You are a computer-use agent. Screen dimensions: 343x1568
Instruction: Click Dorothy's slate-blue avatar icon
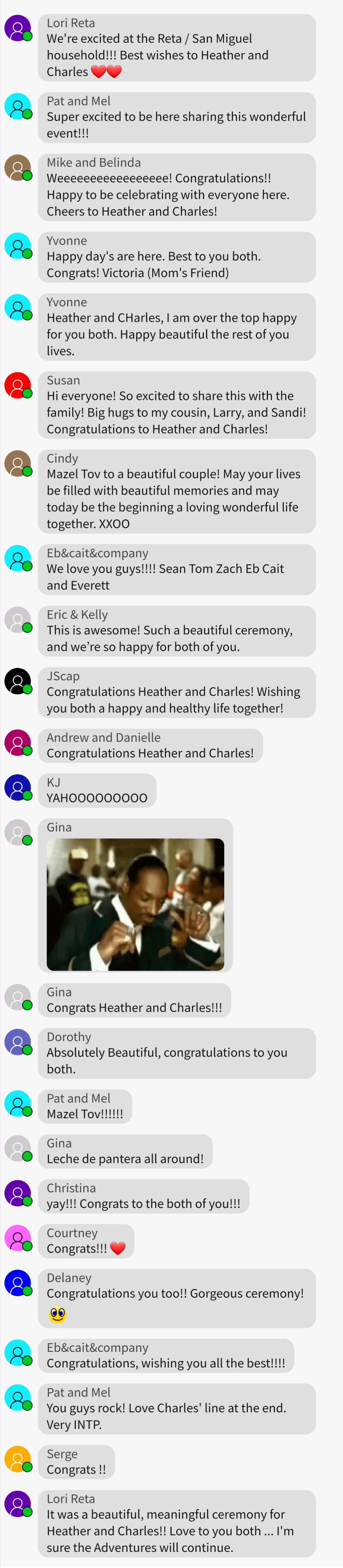pyautogui.click(x=18, y=1042)
